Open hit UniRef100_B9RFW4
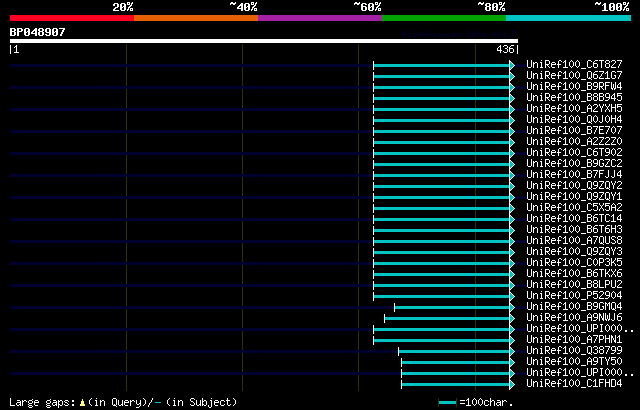 [x=574, y=86]
